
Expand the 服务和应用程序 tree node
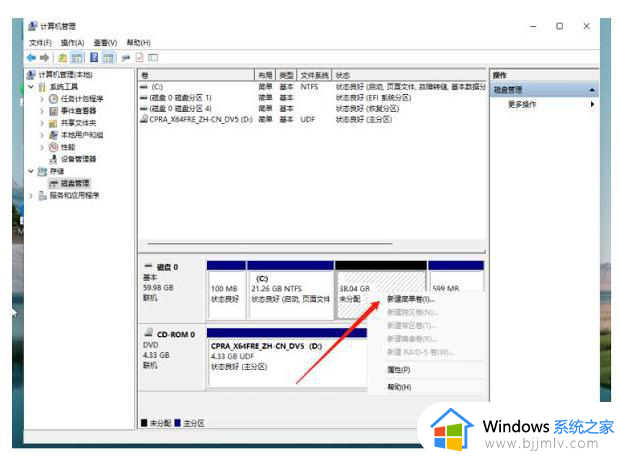click(x=31, y=195)
